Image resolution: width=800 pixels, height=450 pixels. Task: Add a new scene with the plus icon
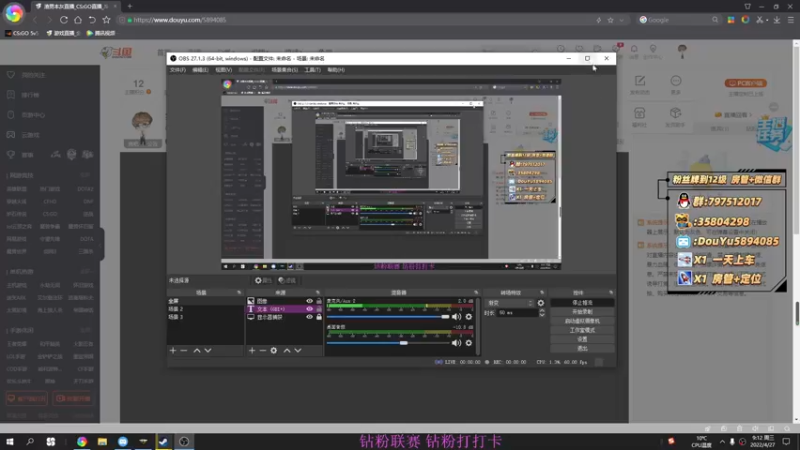173,351
